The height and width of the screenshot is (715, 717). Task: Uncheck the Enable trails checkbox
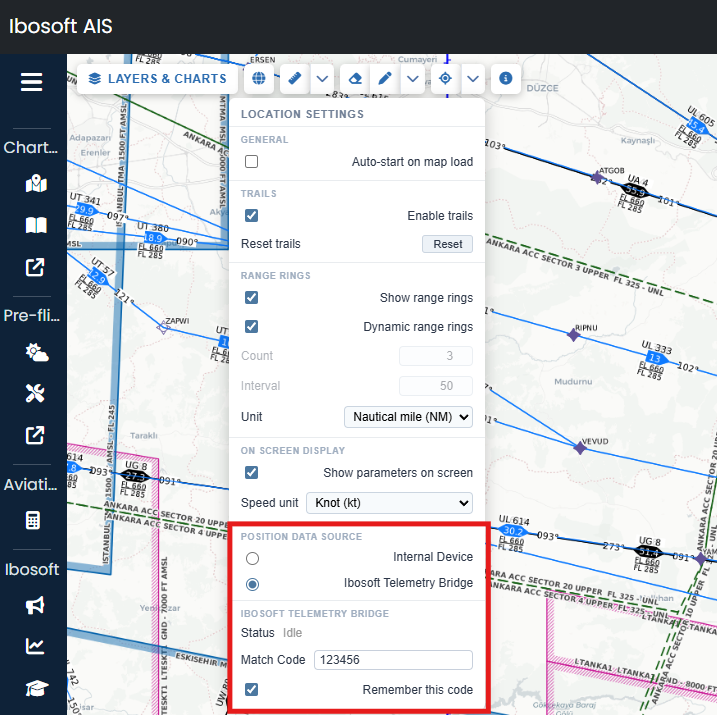tap(252, 216)
